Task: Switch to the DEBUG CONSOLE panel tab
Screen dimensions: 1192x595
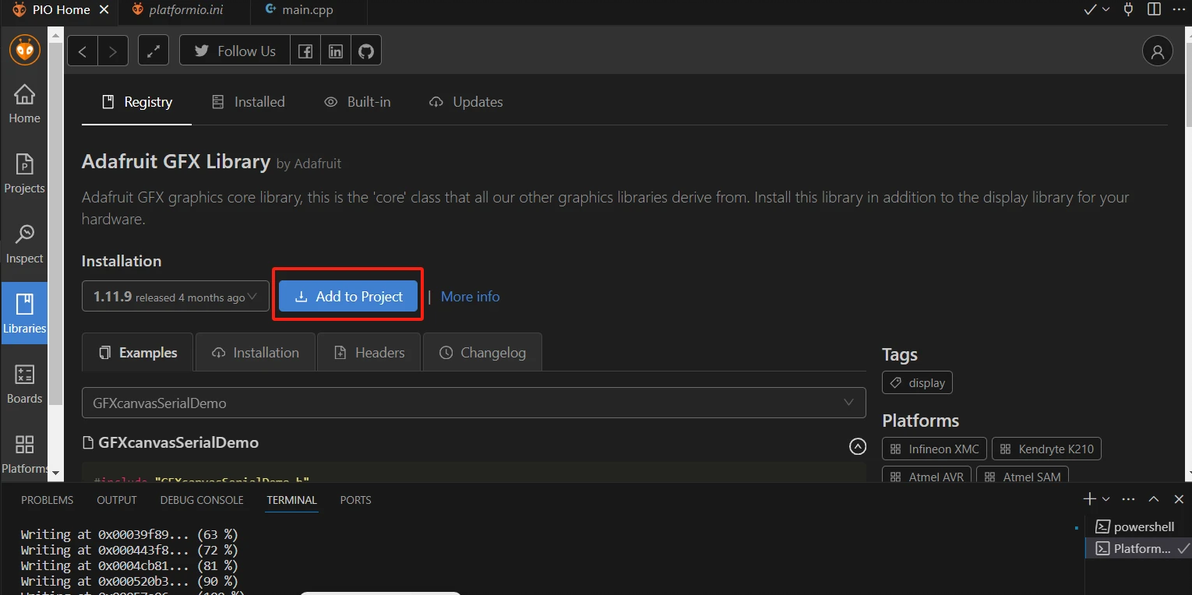Action: (201, 500)
